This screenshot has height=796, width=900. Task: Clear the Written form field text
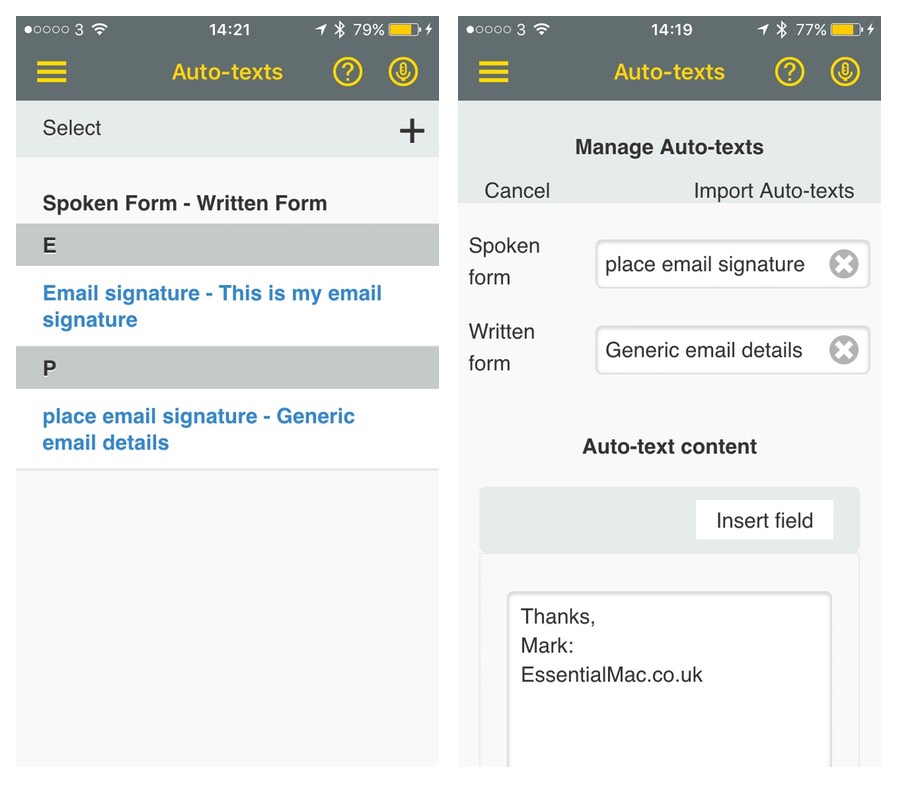point(843,350)
